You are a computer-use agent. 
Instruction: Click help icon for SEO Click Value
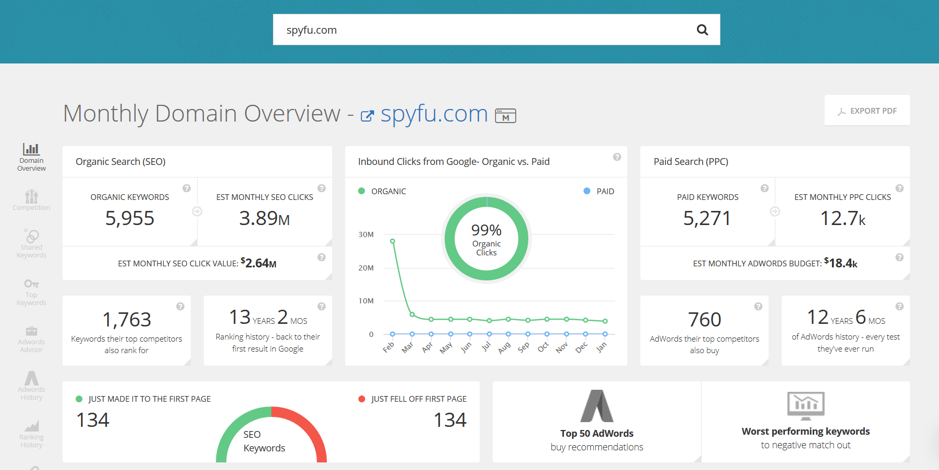(x=322, y=257)
